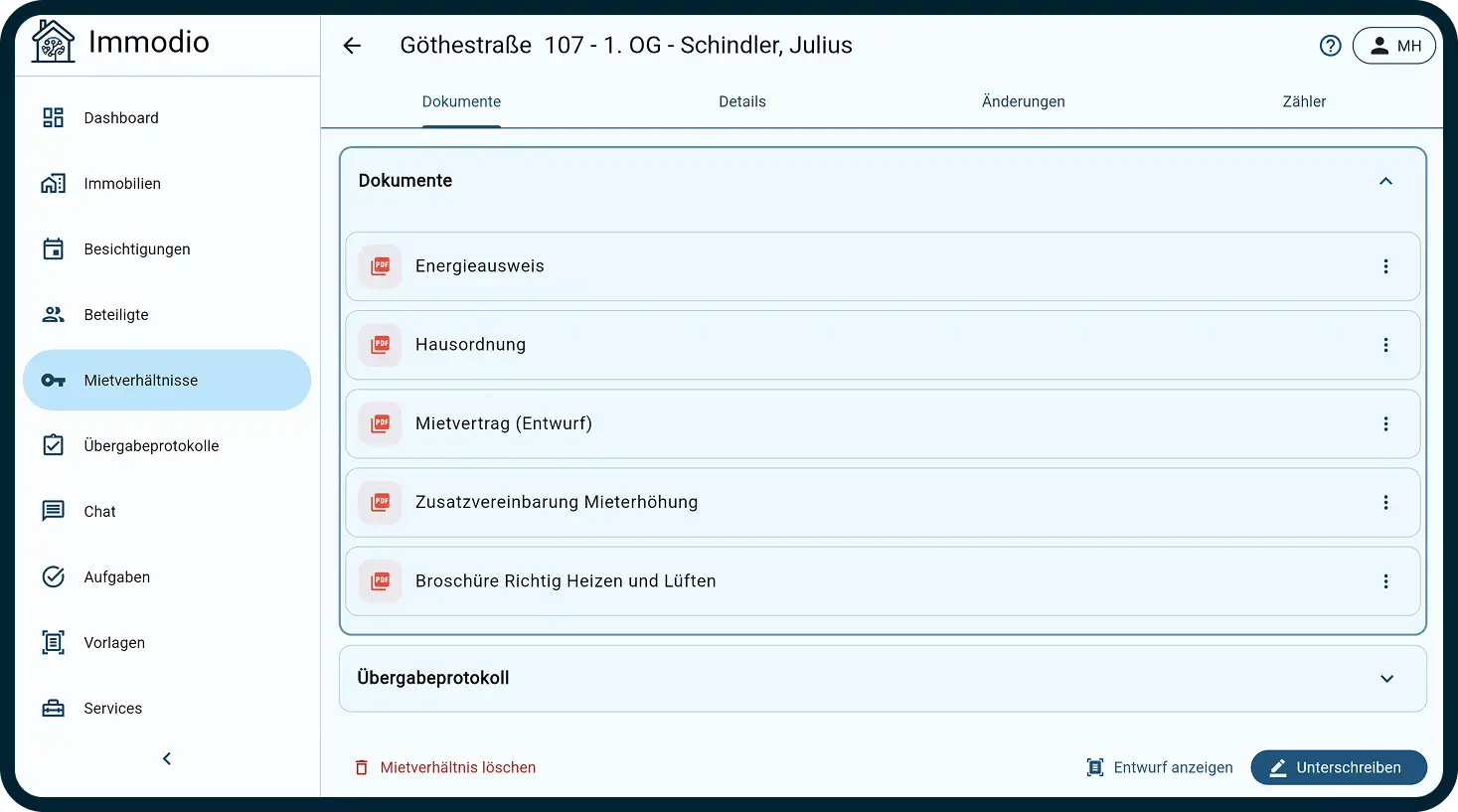This screenshot has width=1458, height=812.
Task: Collapse the sidebar with the chevron
Action: point(167,758)
